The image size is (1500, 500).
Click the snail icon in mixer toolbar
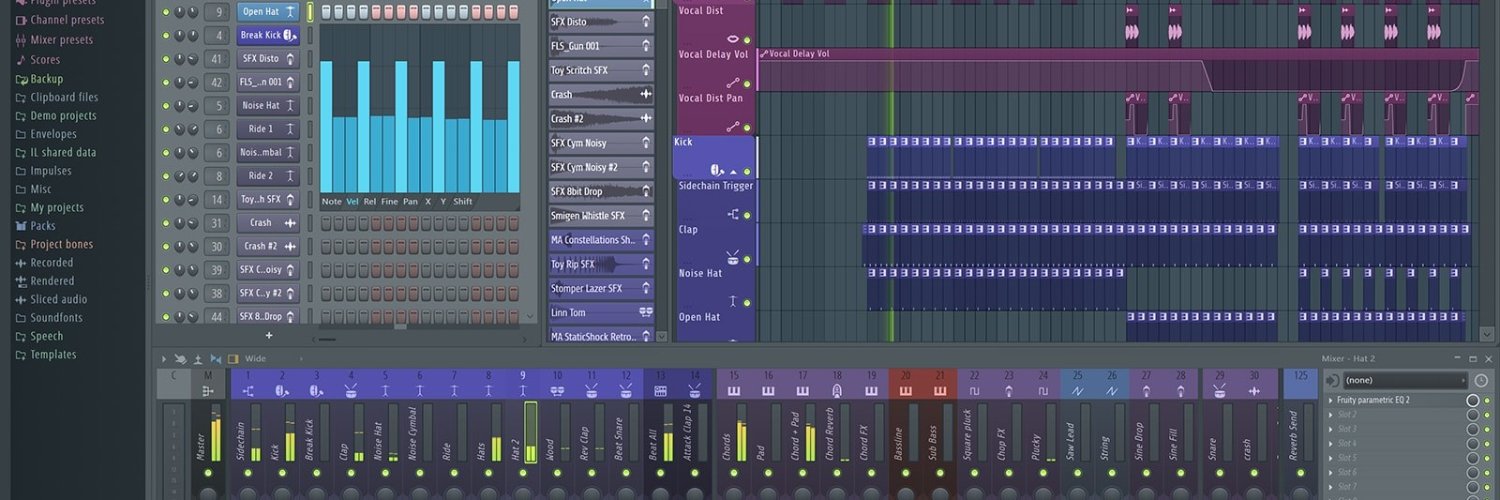(180, 358)
